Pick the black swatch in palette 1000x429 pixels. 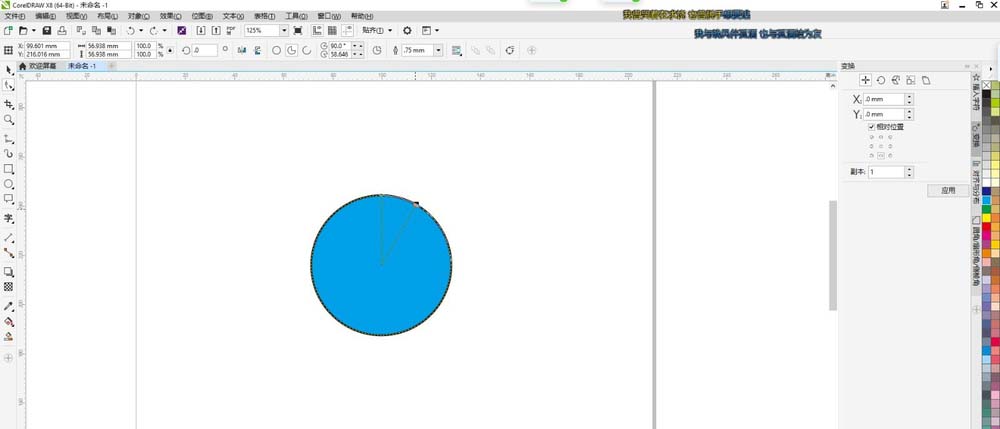(x=987, y=94)
